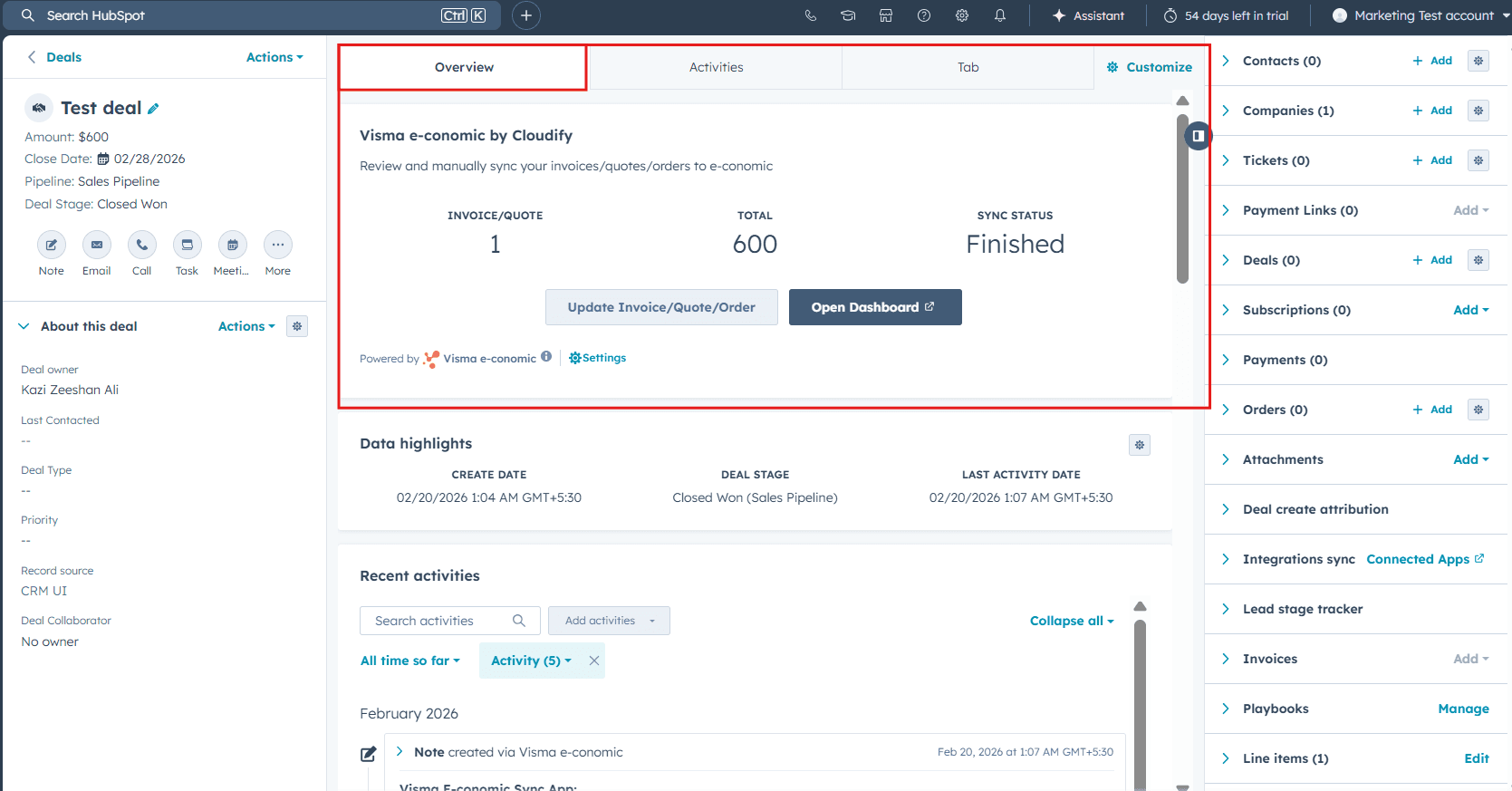Expand the Line items (1) card

coord(1226,758)
